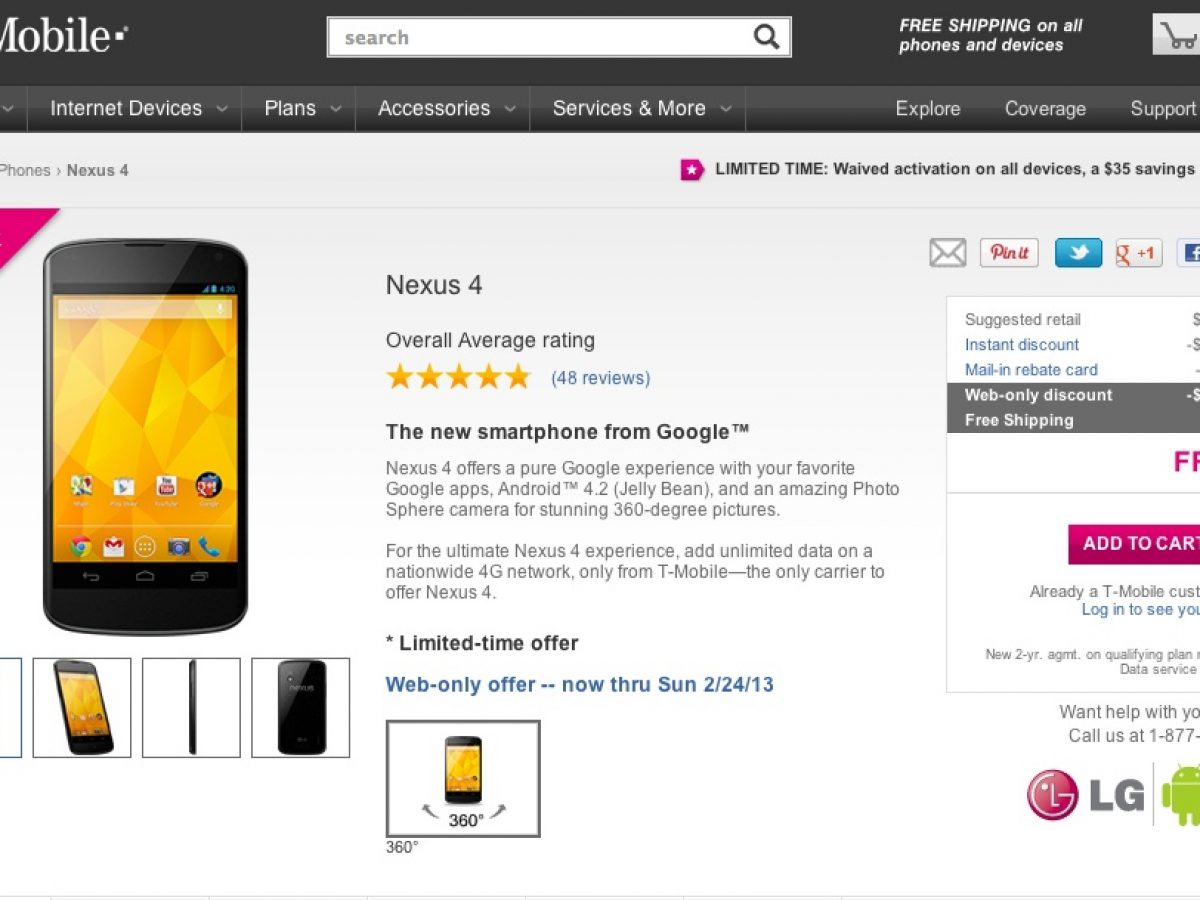Select the back view thumbnail
This screenshot has height=900, width=1200.
300,707
